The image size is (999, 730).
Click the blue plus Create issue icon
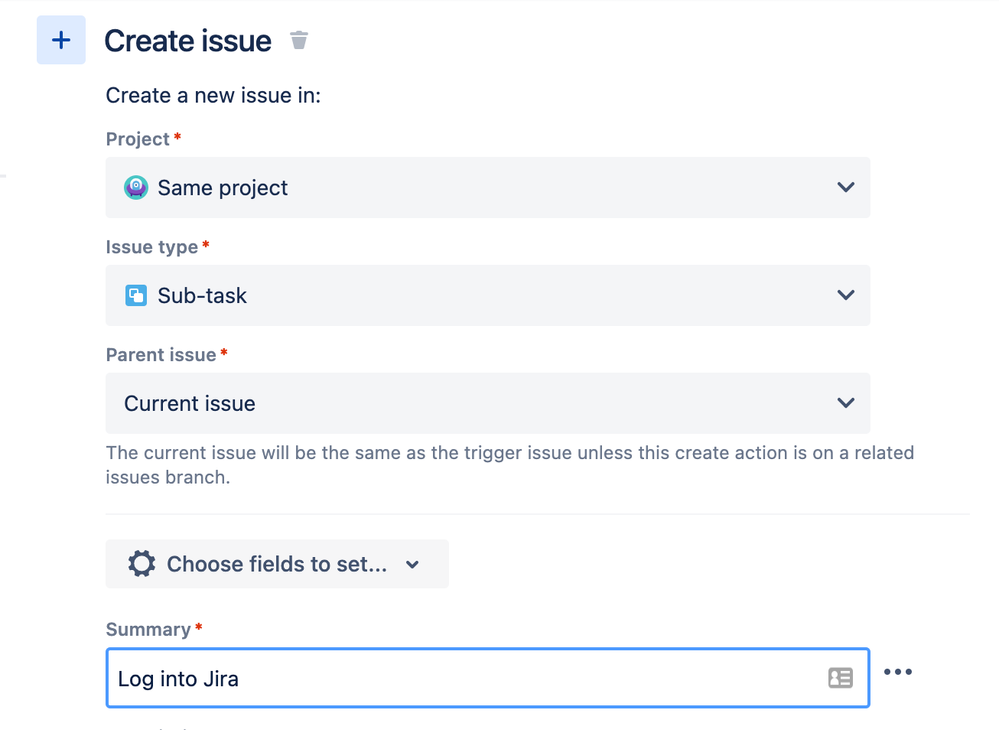(61, 40)
